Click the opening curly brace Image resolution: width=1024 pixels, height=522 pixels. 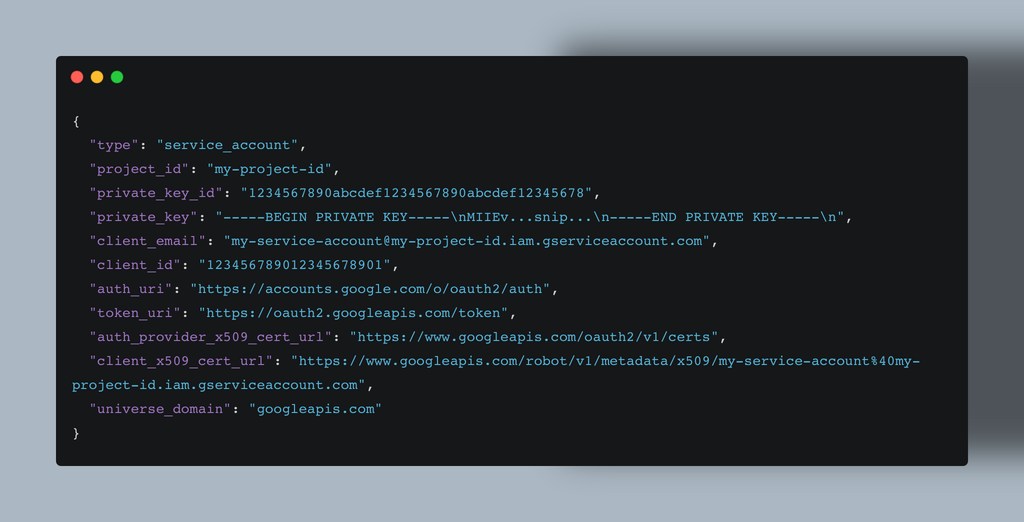click(x=76, y=122)
